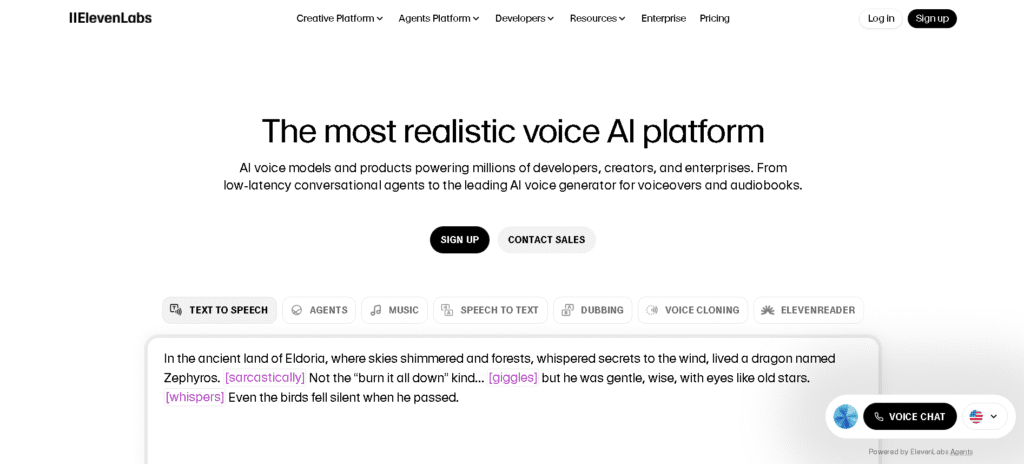Select the Dubbing icon
This screenshot has height=464, width=1024.
tap(567, 310)
